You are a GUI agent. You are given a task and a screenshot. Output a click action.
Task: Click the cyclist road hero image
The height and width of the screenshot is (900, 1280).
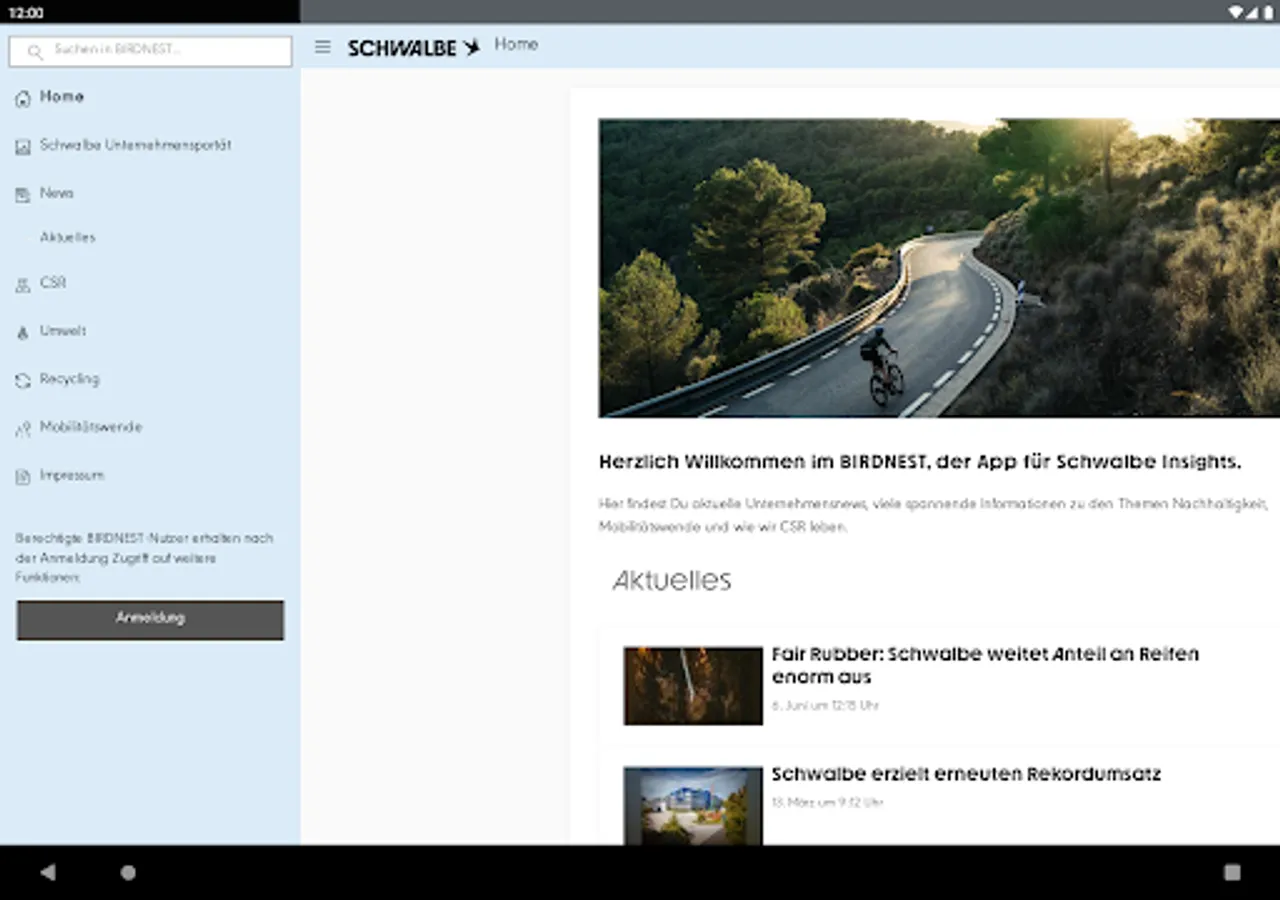(x=939, y=268)
